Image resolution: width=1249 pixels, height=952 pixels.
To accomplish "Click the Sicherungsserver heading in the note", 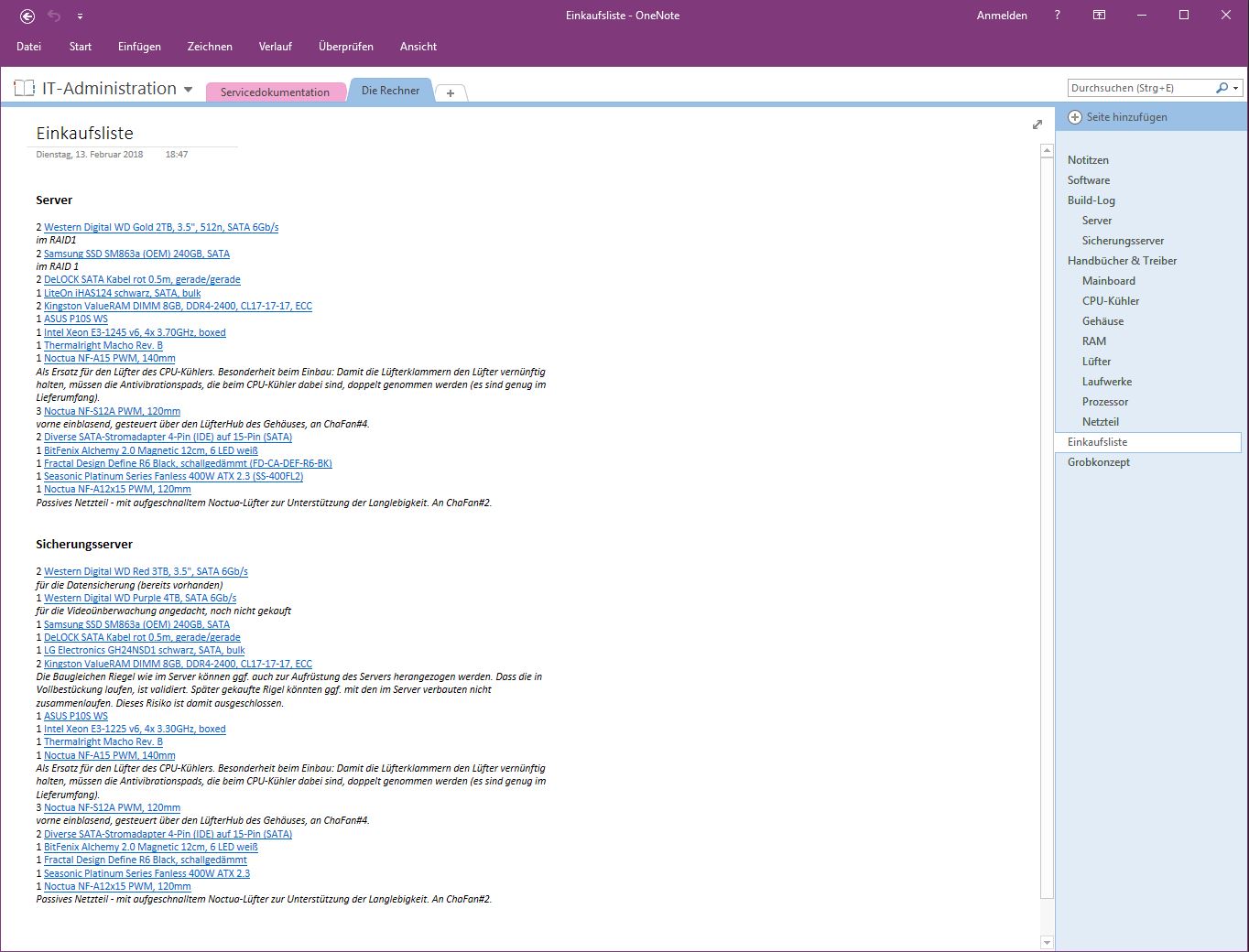I will [x=84, y=544].
